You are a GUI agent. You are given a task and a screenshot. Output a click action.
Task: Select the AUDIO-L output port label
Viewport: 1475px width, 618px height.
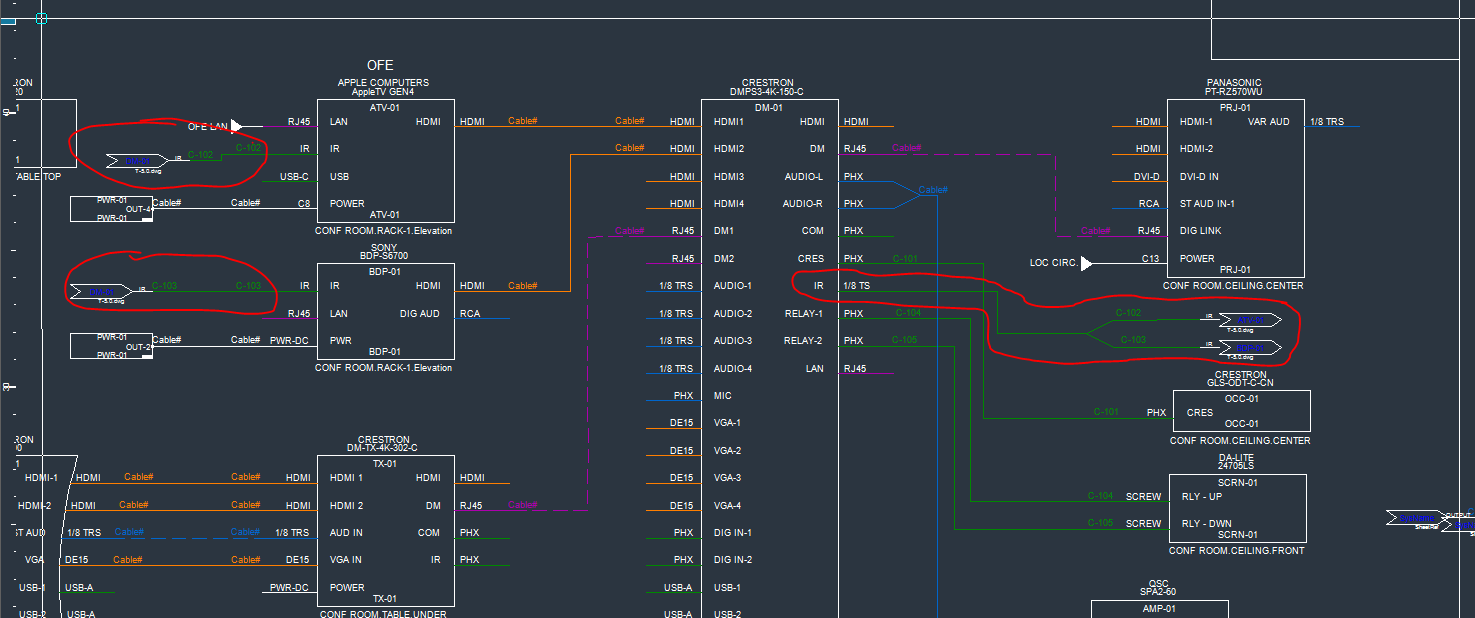tap(804, 177)
